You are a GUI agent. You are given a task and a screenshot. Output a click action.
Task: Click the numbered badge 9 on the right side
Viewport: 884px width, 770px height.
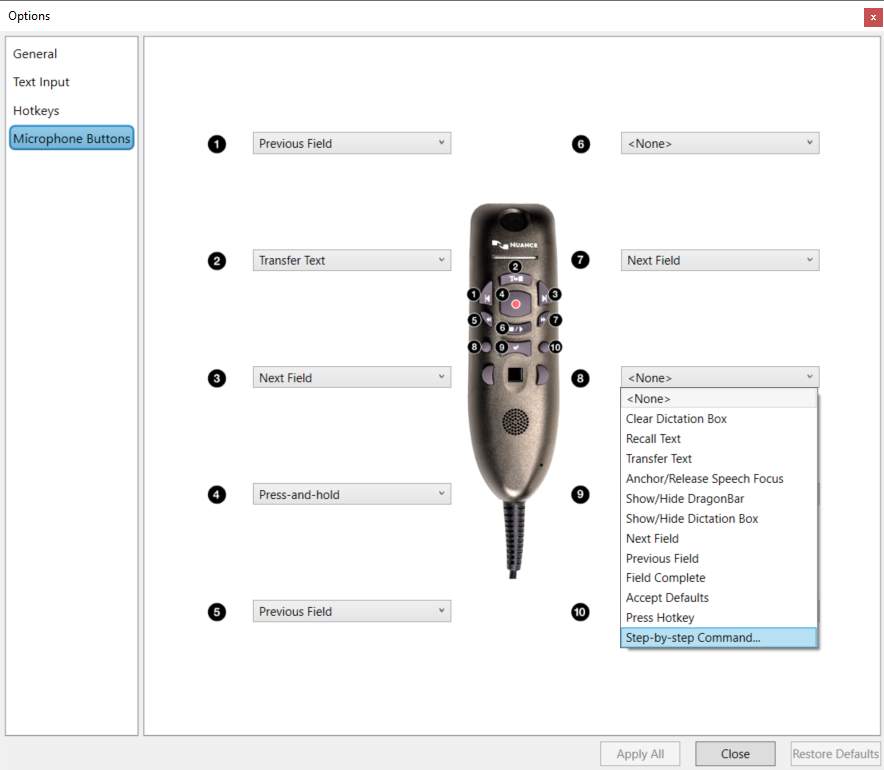tap(580, 494)
